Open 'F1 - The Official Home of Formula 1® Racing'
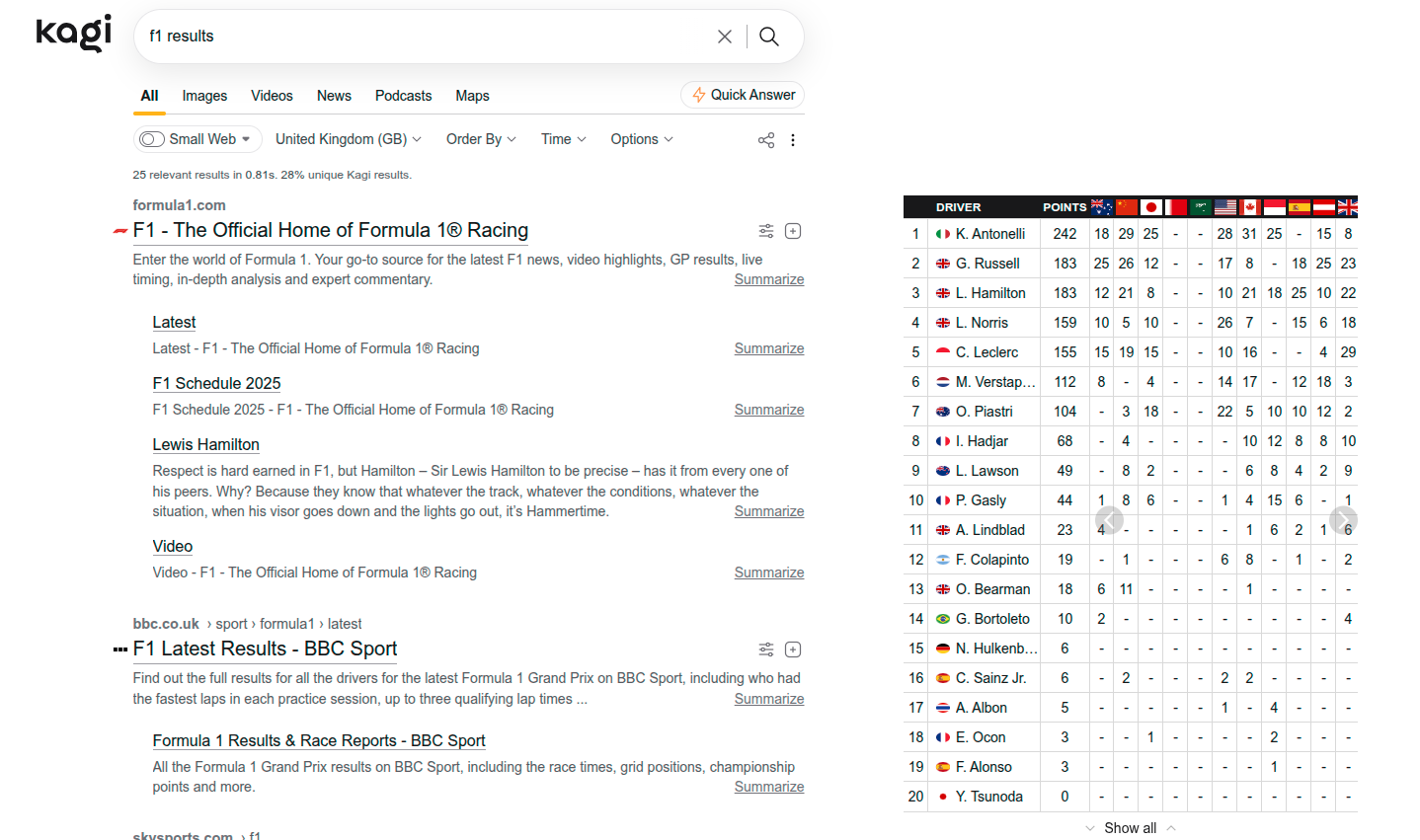 point(331,230)
